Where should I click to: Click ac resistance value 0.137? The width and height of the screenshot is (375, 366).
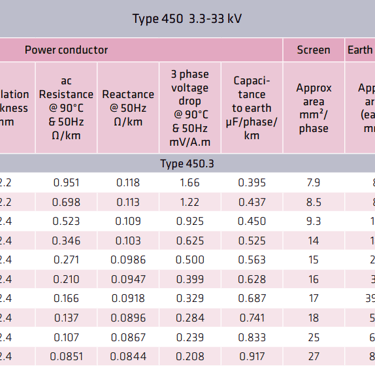point(66,318)
